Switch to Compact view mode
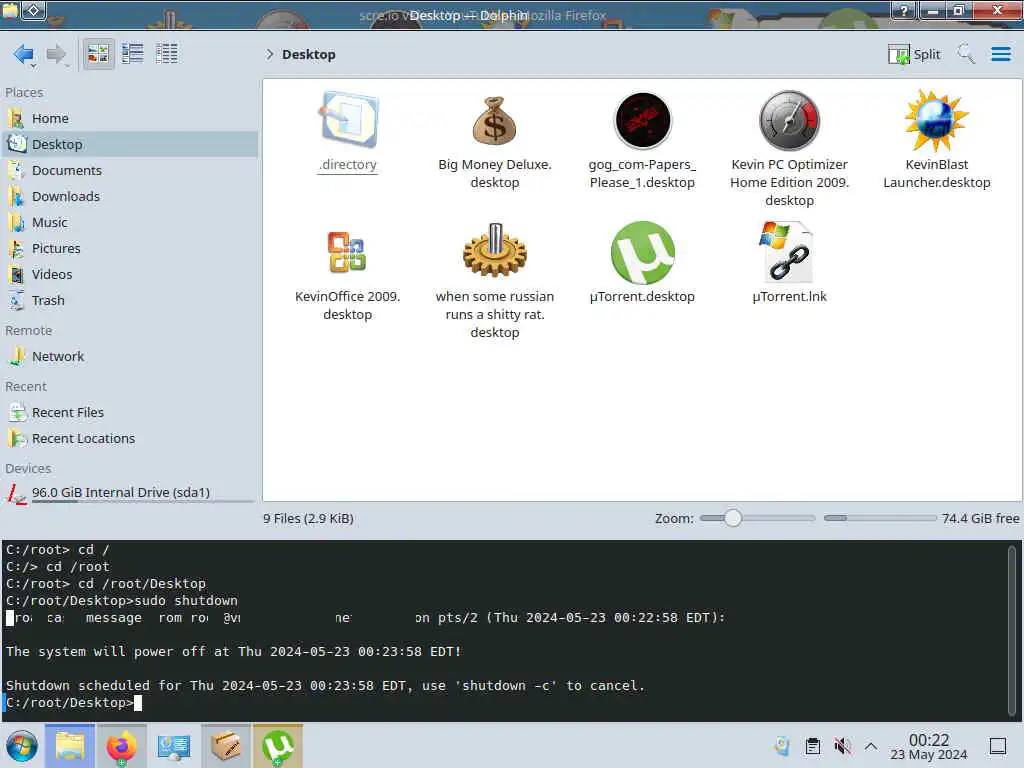1024x768 pixels. click(x=133, y=54)
